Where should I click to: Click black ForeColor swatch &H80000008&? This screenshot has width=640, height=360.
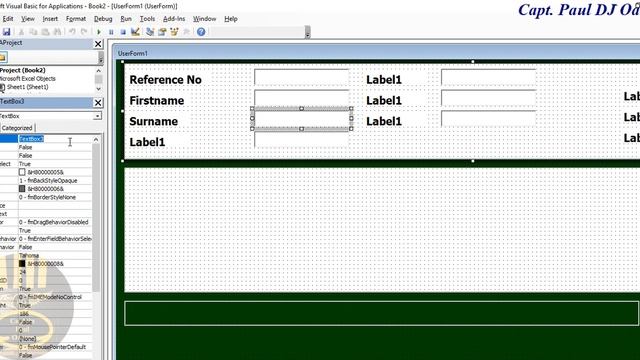[22, 264]
